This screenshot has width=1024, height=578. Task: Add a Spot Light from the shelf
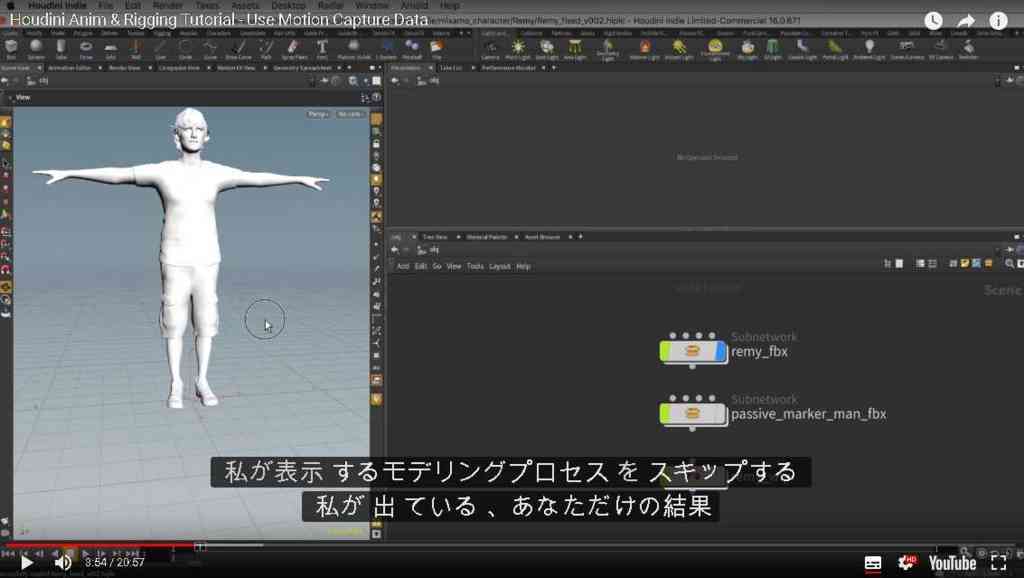point(547,48)
